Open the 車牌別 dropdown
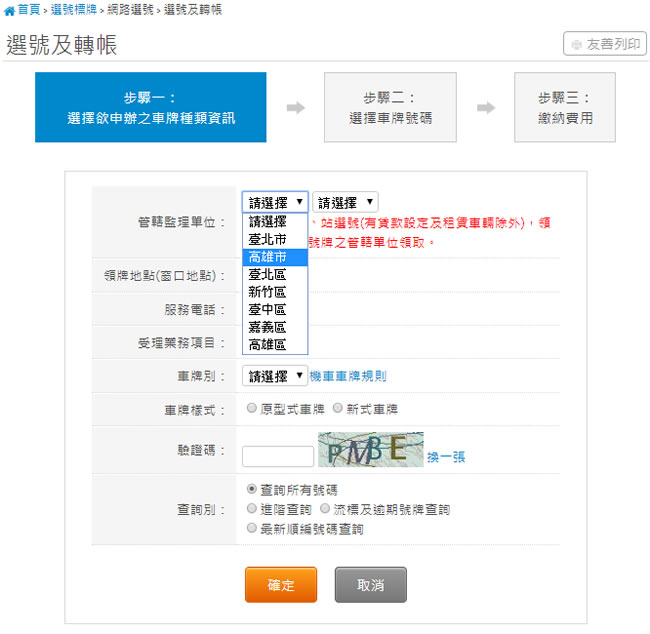Screen dimensions: 650x634 274,376
